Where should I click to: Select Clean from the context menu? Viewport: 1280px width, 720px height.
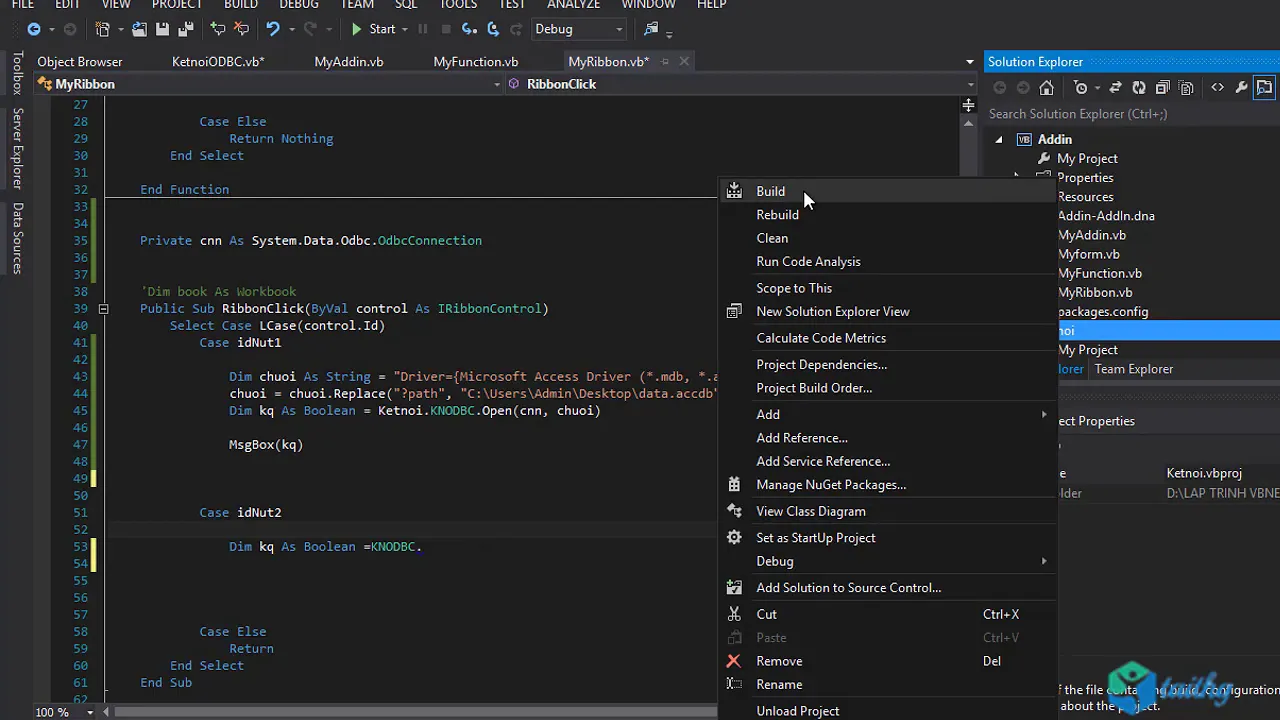(x=888, y=238)
